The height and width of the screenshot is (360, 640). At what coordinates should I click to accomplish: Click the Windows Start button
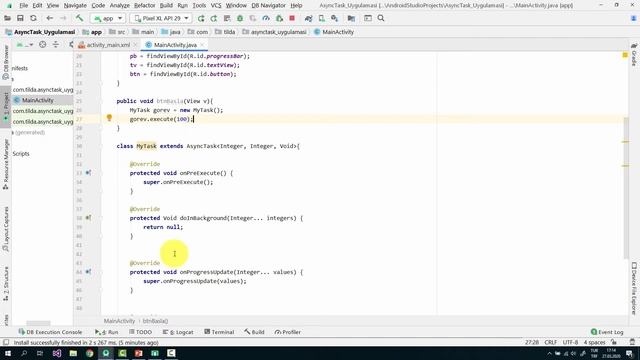click(x=8, y=353)
